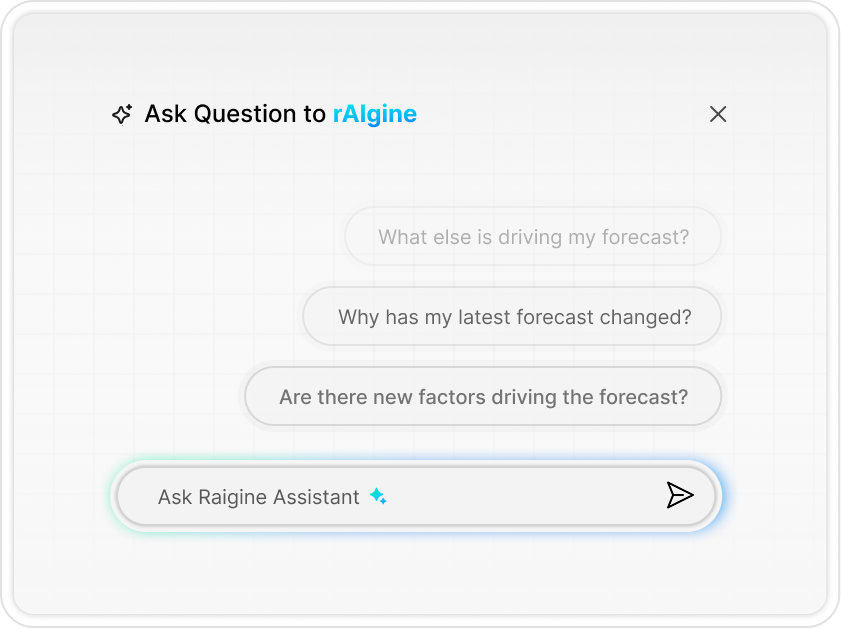Send the message with the arrow button
The image size is (841, 628).
coord(680,495)
